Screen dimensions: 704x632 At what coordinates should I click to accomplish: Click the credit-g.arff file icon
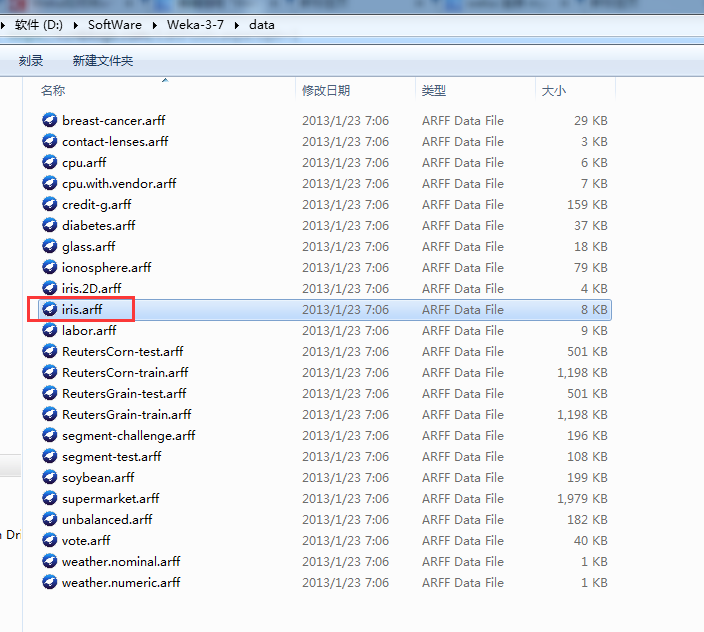(49, 204)
